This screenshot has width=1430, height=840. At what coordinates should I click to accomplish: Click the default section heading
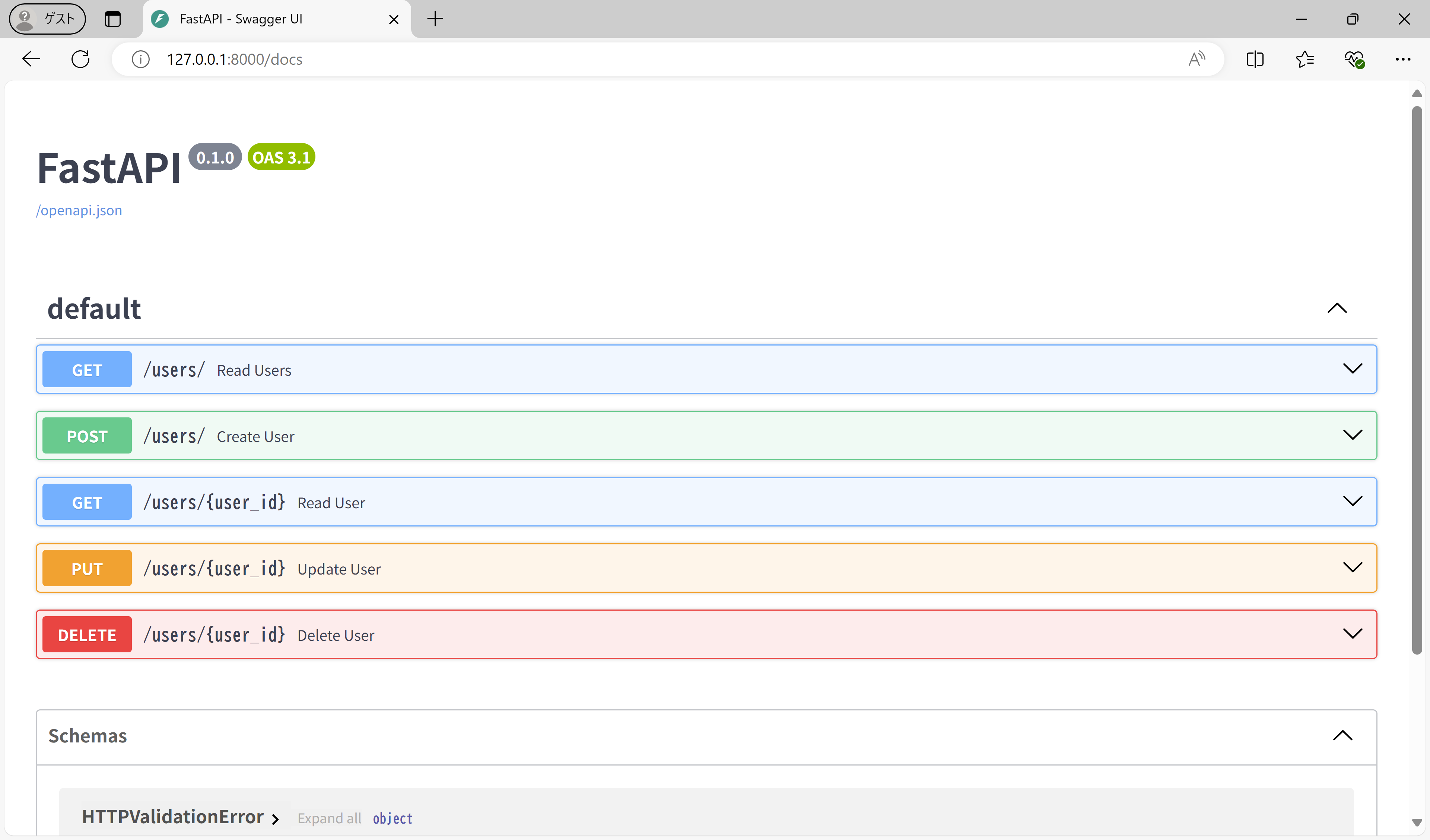(94, 309)
